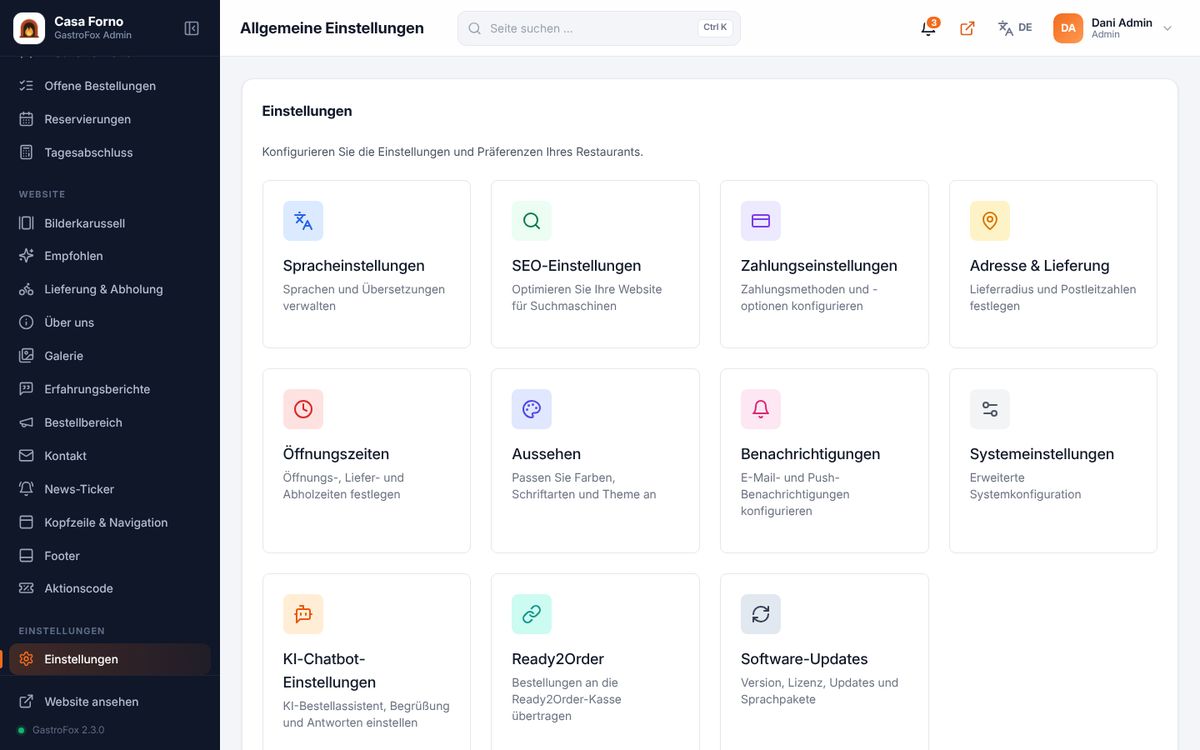Click the Zahlungseinstellungen card icon
Image resolution: width=1200 pixels, height=750 pixels.
pos(761,221)
